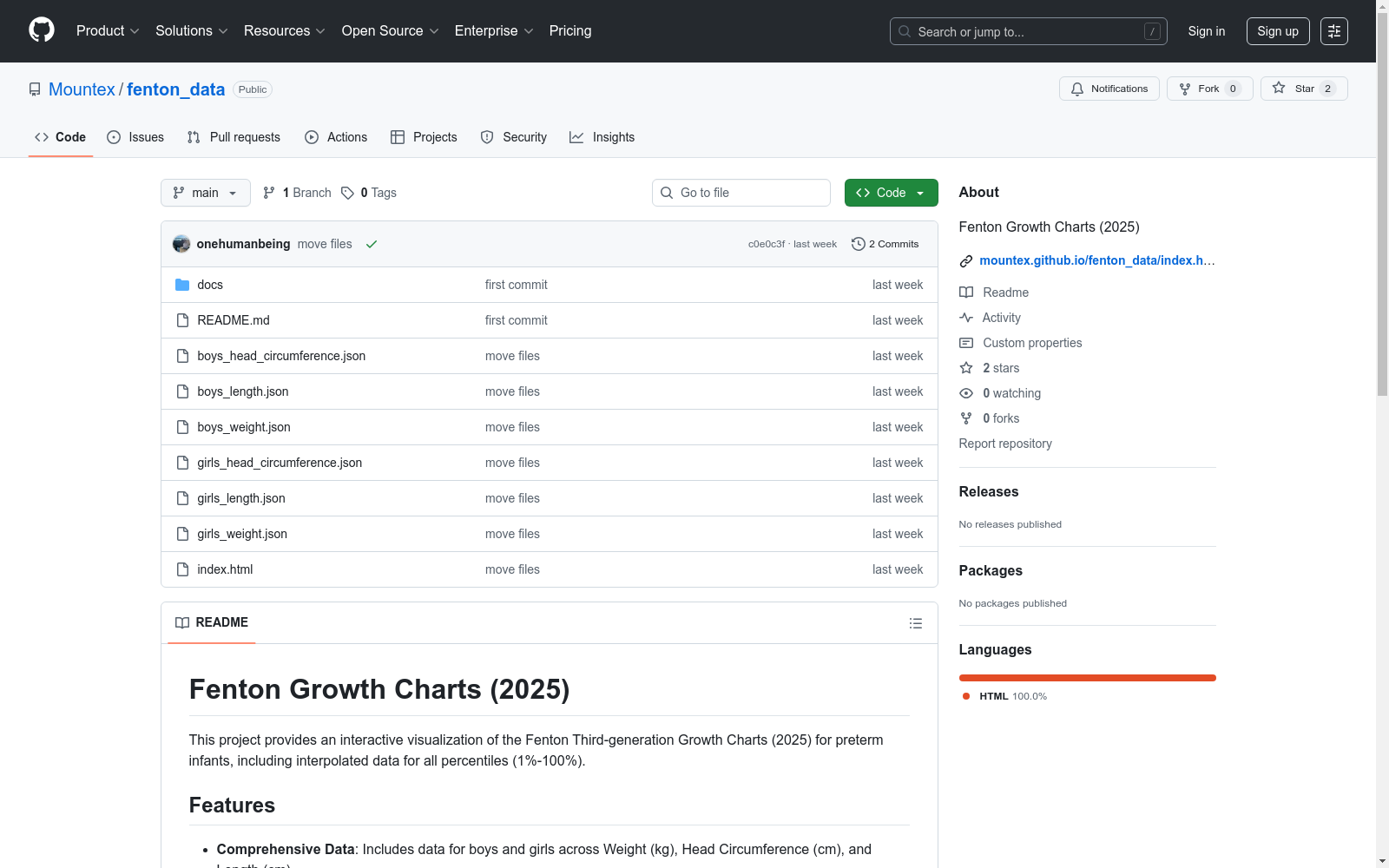Open the Releases heading link
This screenshot has width=1389, height=868.
989,491
